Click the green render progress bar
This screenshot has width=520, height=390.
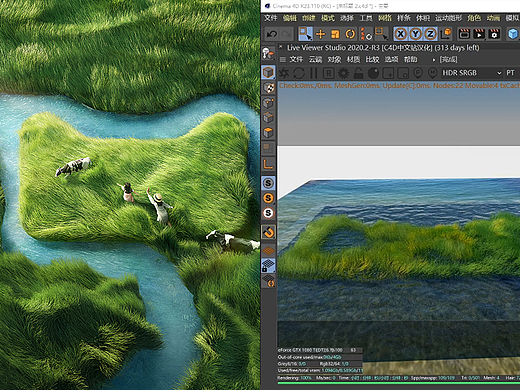pos(399,383)
